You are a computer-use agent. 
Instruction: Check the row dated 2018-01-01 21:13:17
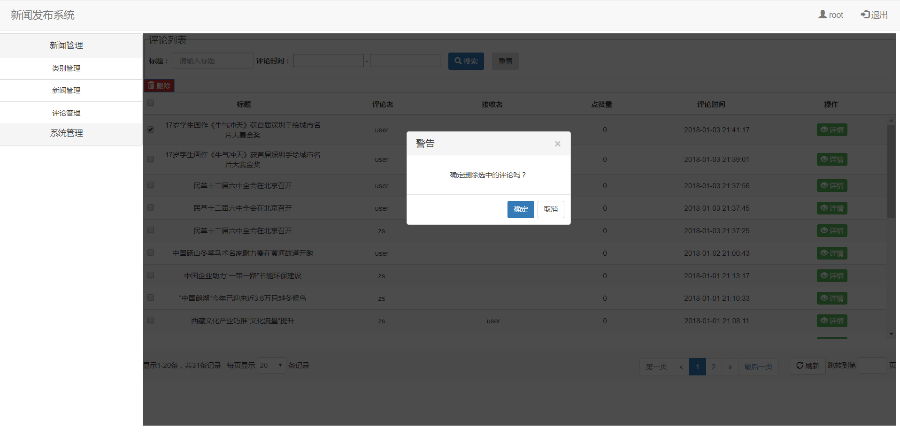[x=150, y=275]
